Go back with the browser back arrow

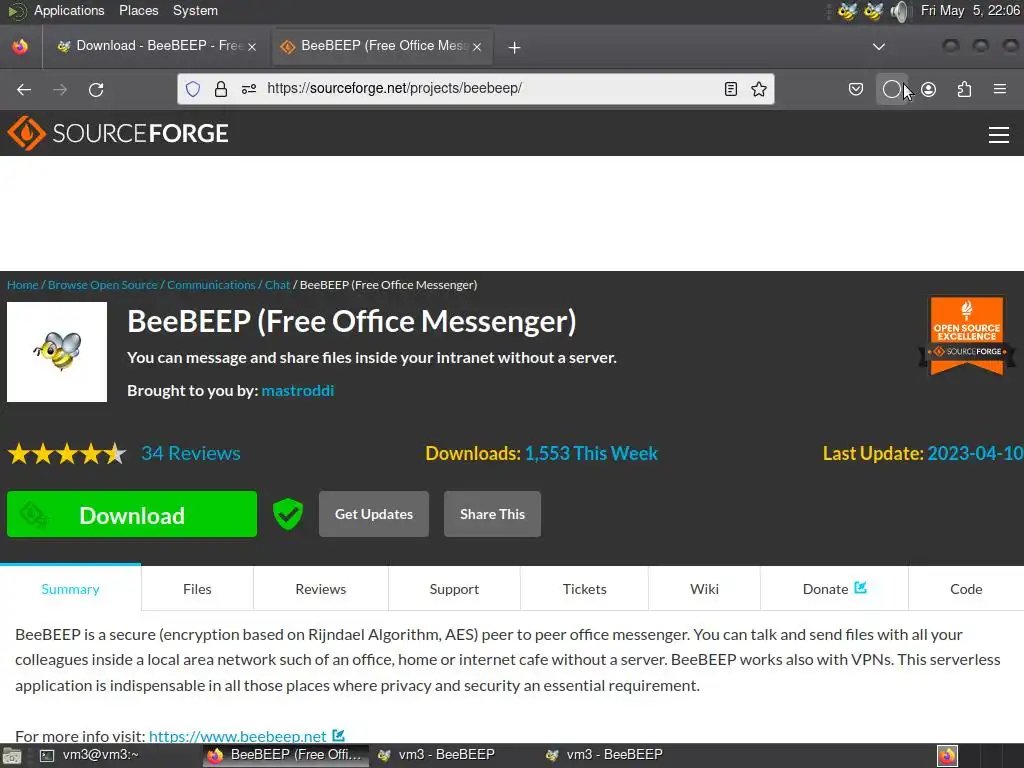(24, 89)
